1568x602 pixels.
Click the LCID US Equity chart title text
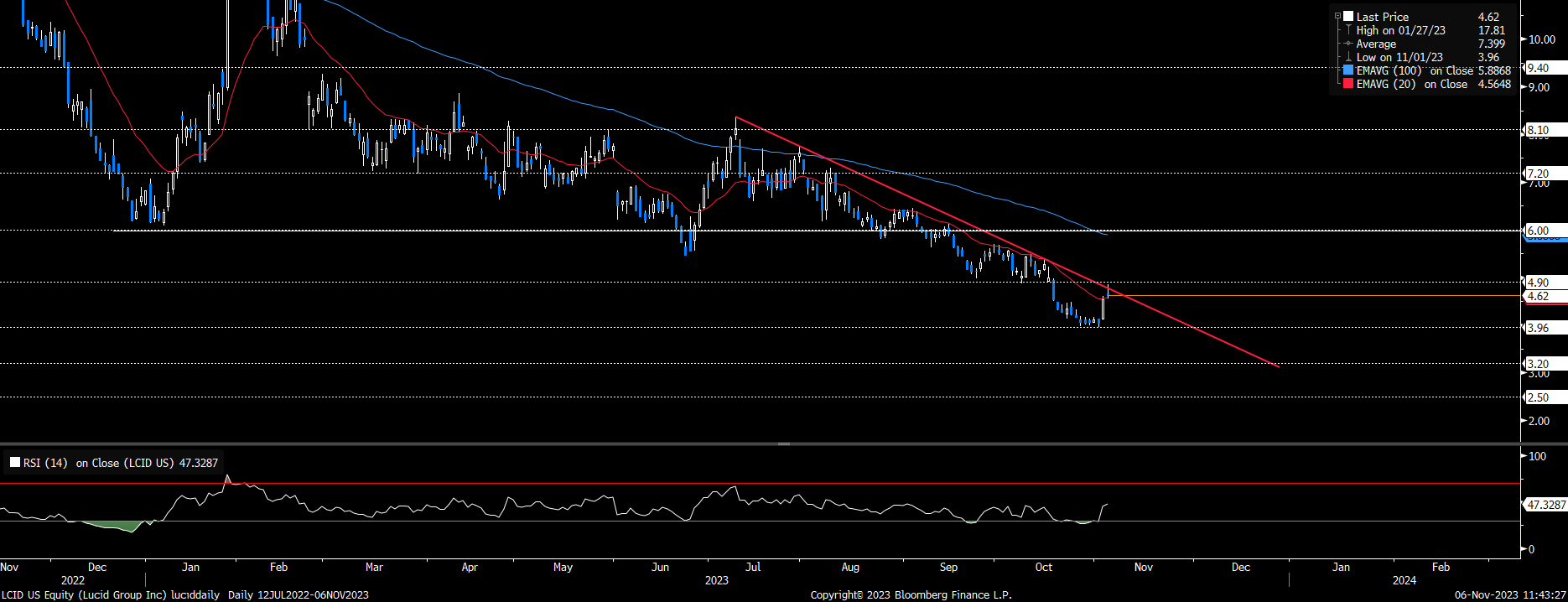[110, 594]
